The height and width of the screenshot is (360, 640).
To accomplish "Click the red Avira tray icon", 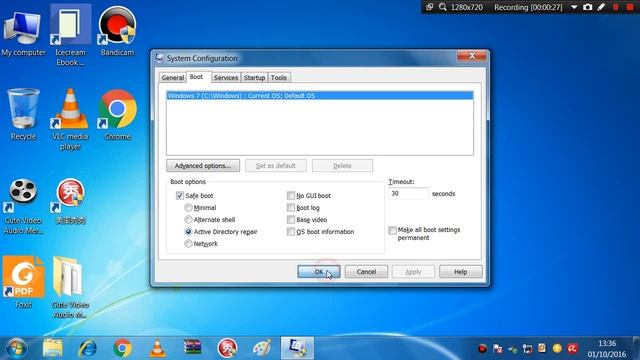I will 572,349.
